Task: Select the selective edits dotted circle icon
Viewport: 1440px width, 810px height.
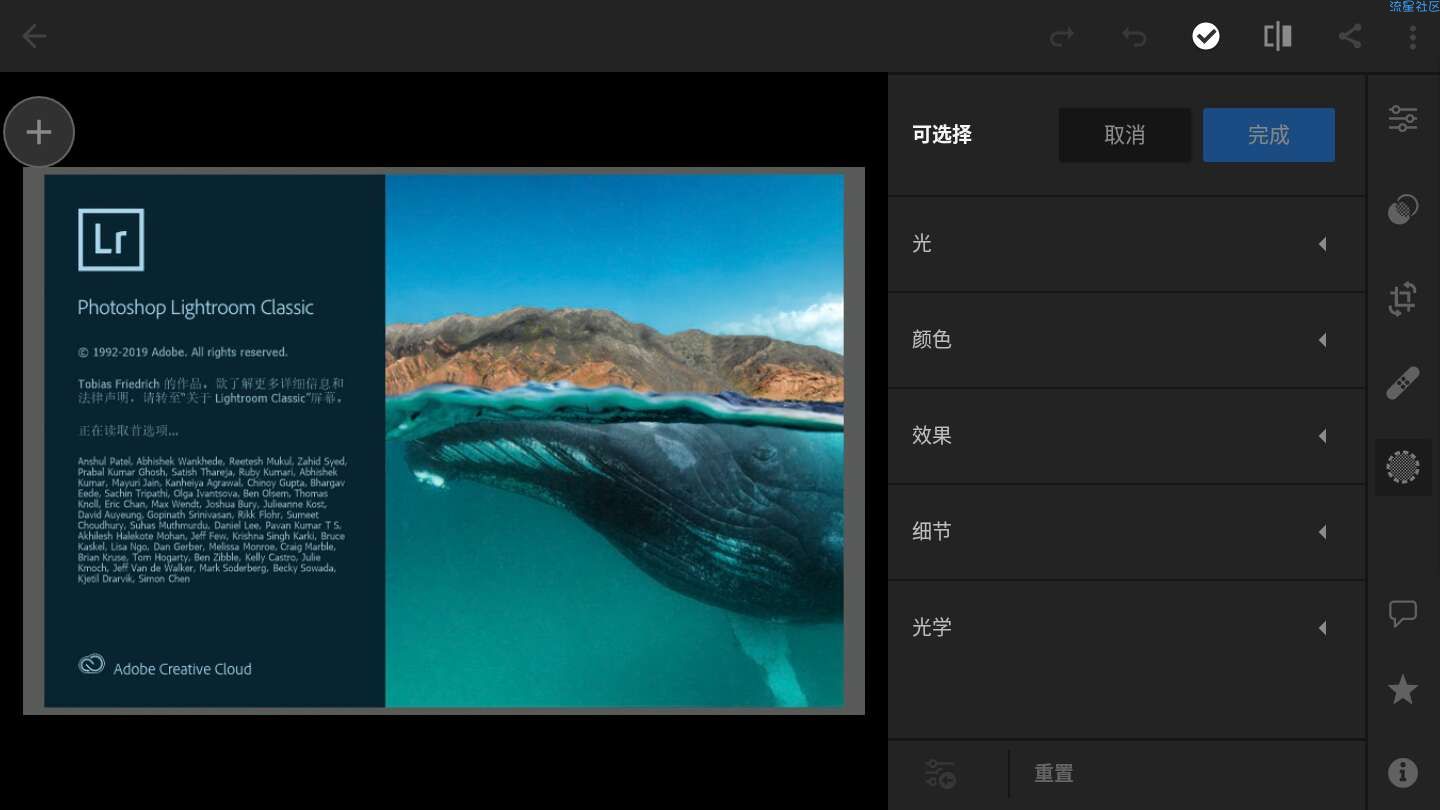Action: click(1403, 467)
